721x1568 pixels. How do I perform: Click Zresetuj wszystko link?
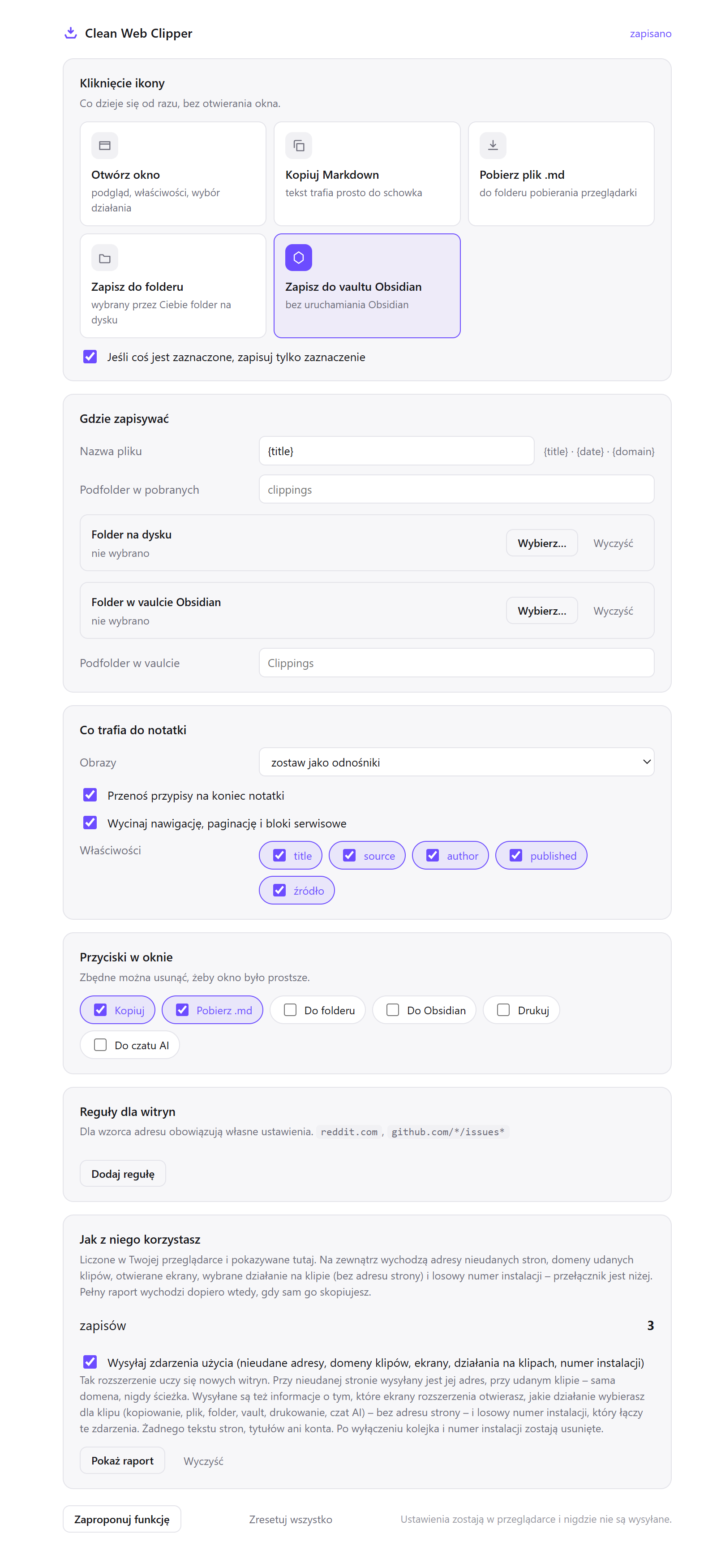[x=290, y=1519]
